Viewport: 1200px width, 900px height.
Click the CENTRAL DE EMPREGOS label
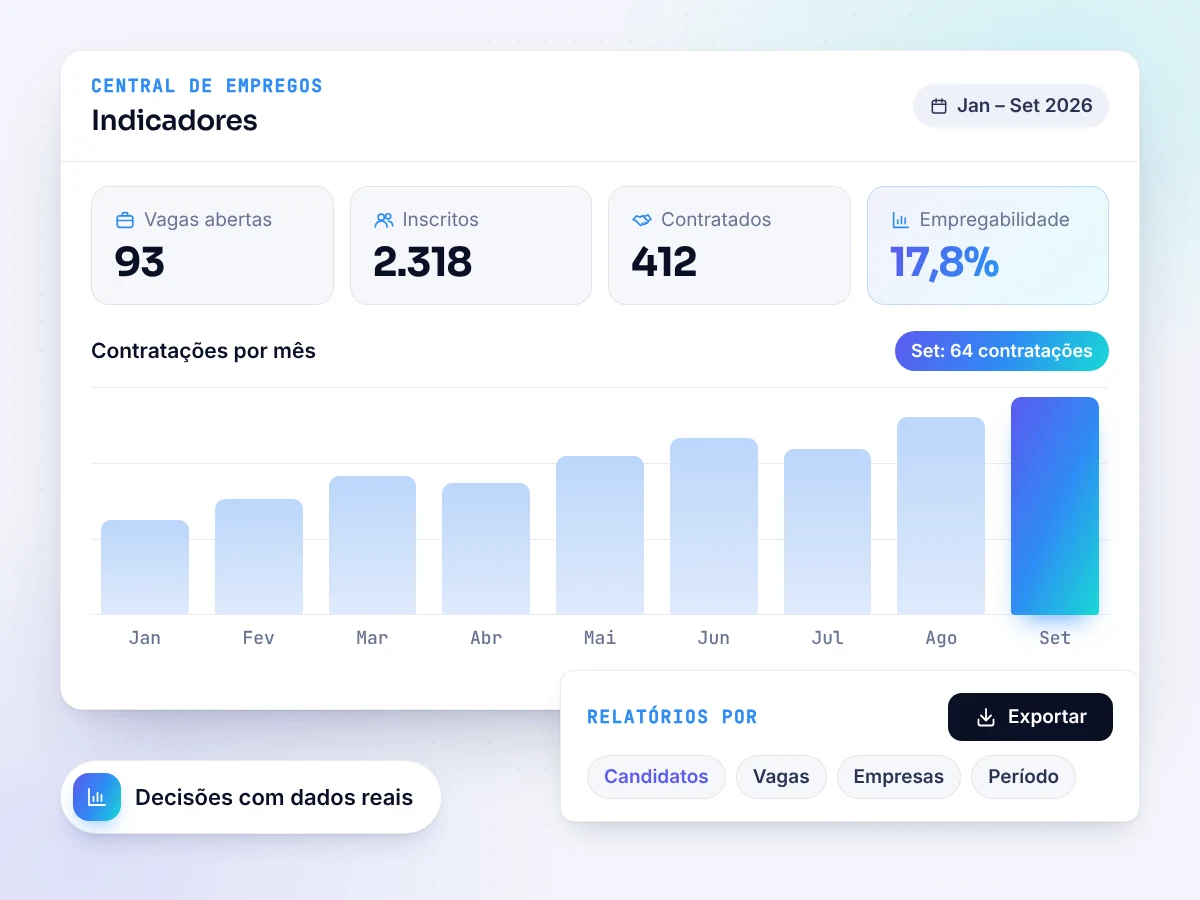[x=207, y=86]
